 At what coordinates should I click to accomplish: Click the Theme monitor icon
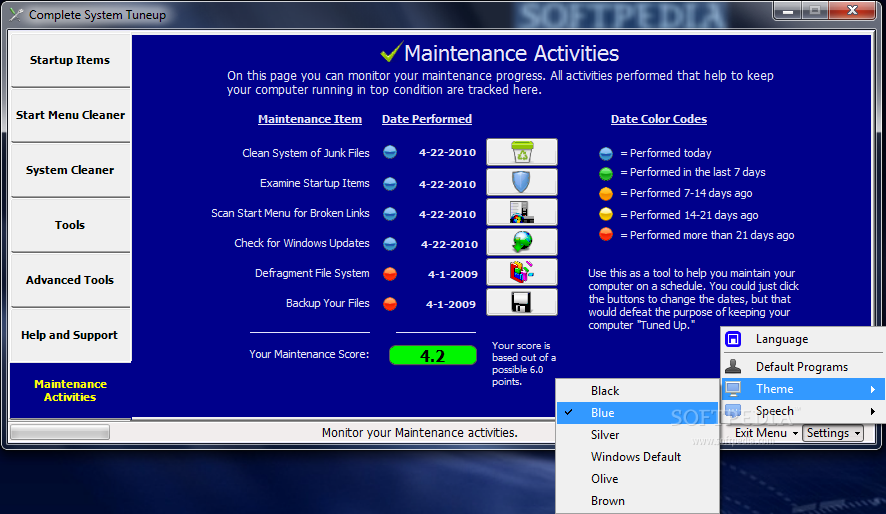(x=733, y=389)
